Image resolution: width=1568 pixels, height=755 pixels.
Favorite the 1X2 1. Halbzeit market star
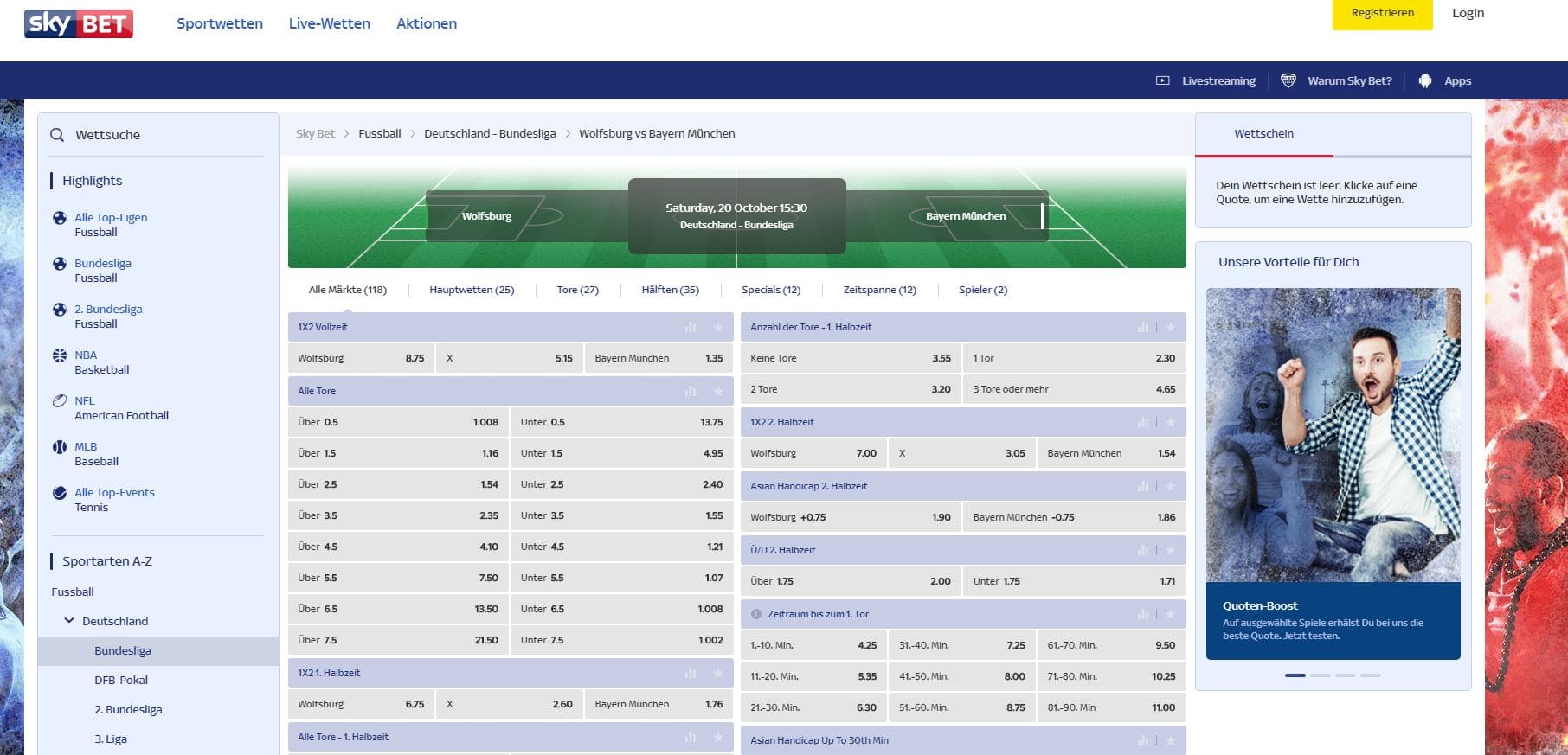click(x=718, y=673)
